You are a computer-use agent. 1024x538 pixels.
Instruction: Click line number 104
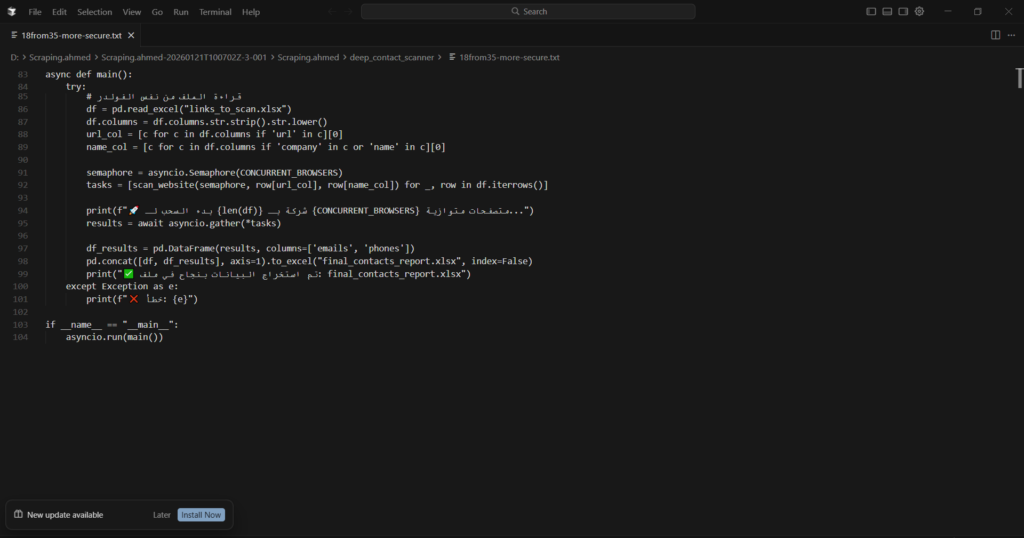[x=20, y=338]
